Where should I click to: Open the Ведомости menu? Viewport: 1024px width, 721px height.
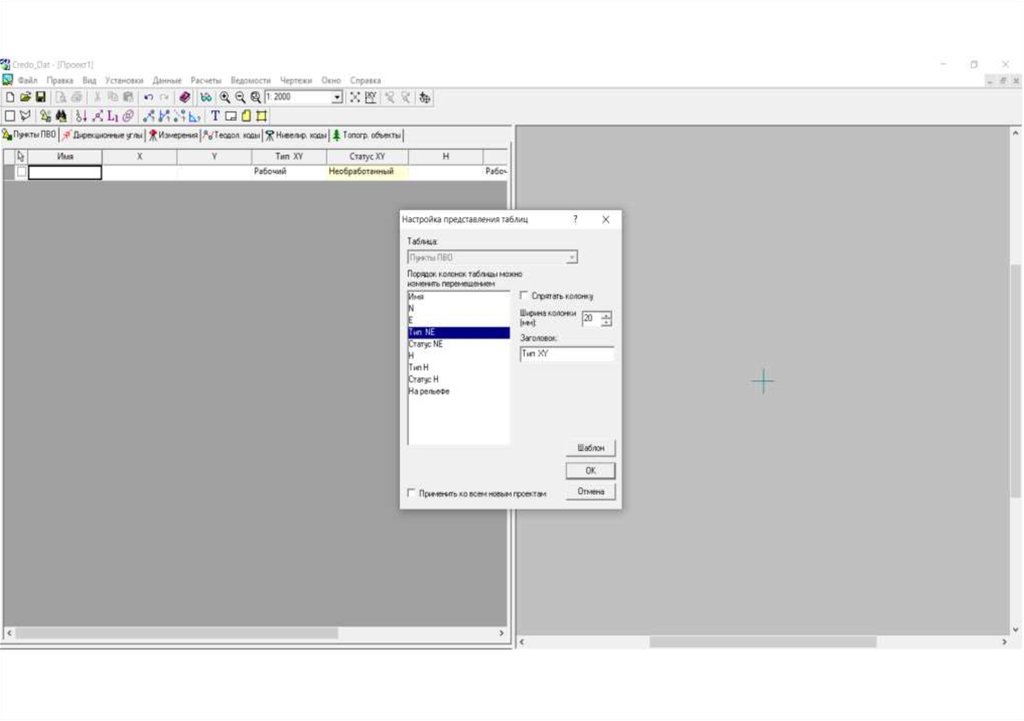pos(250,80)
